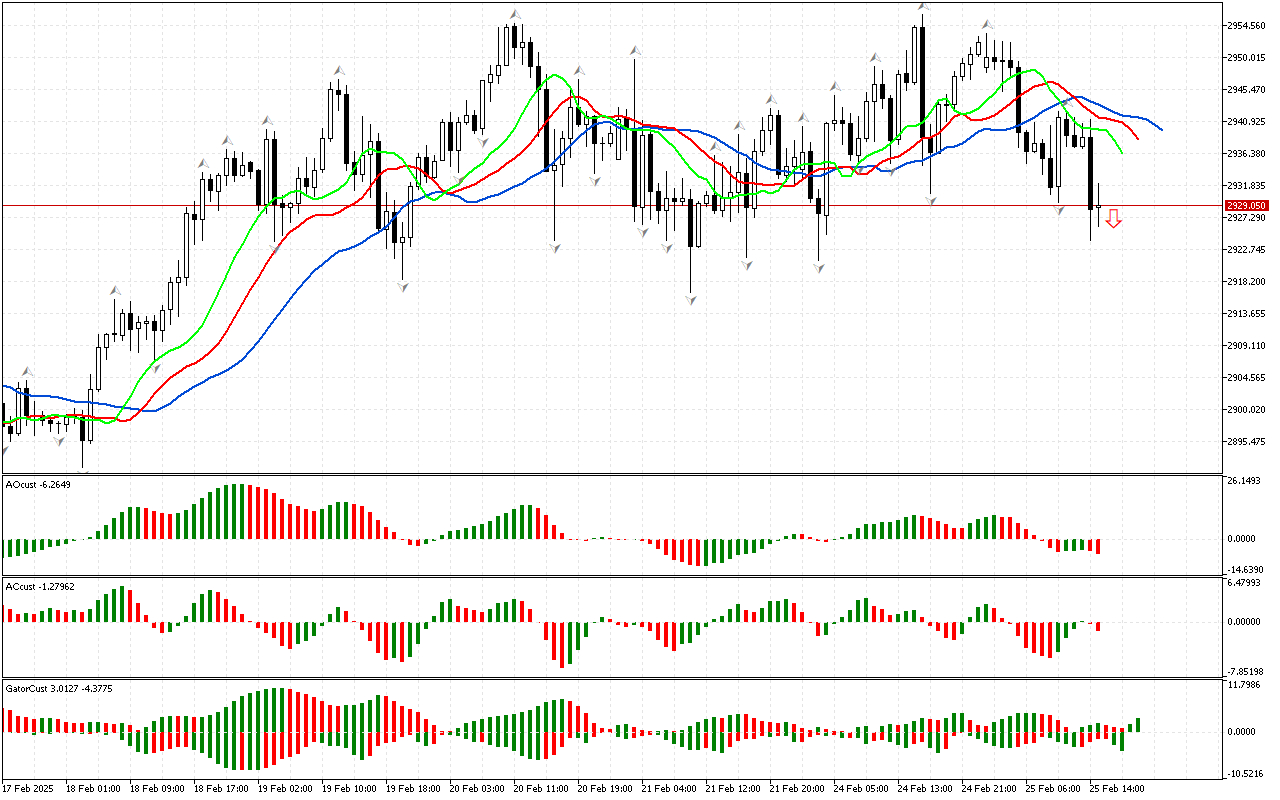The width and height of the screenshot is (1280, 800).
Task: Click the GatorCust scale minimum -10.5216
Action: point(1245,773)
